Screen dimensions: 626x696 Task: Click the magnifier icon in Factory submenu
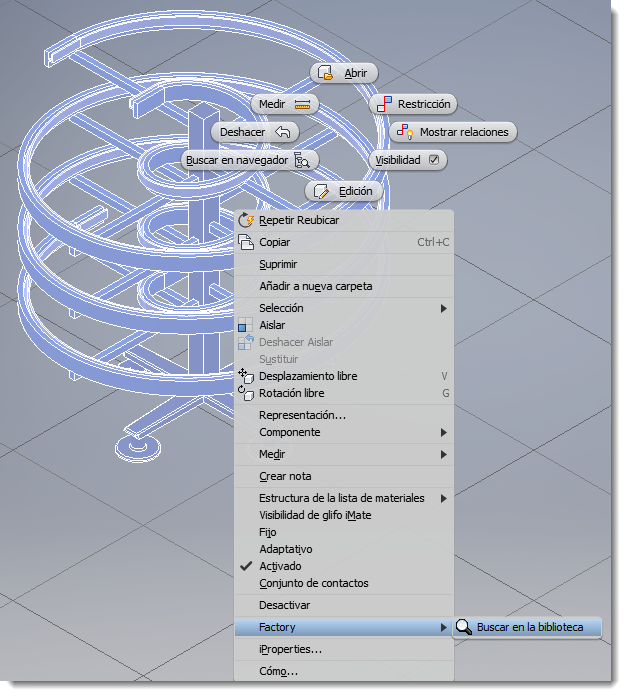[464, 627]
